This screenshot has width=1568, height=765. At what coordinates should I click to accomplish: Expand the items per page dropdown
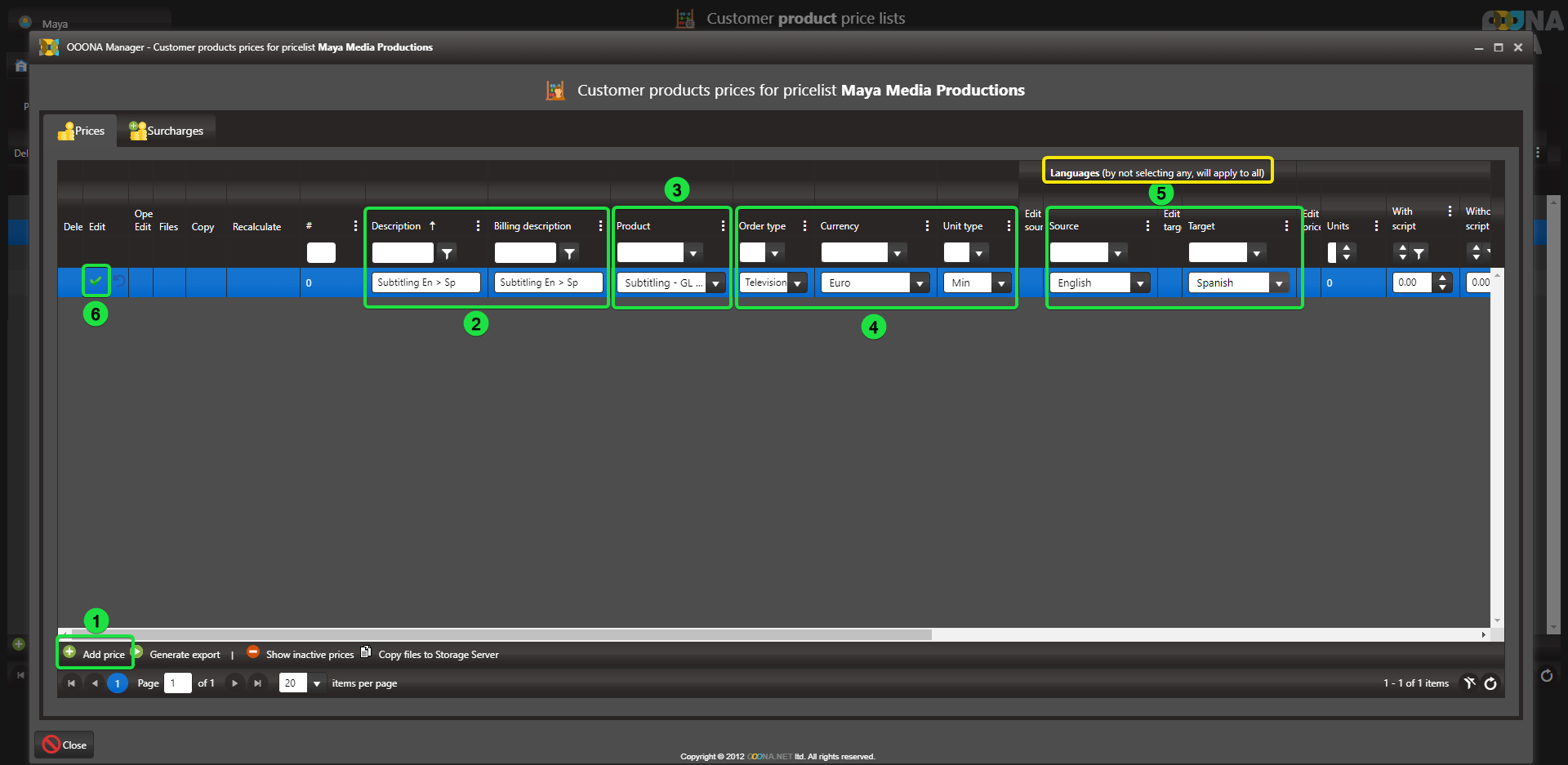pos(317,683)
